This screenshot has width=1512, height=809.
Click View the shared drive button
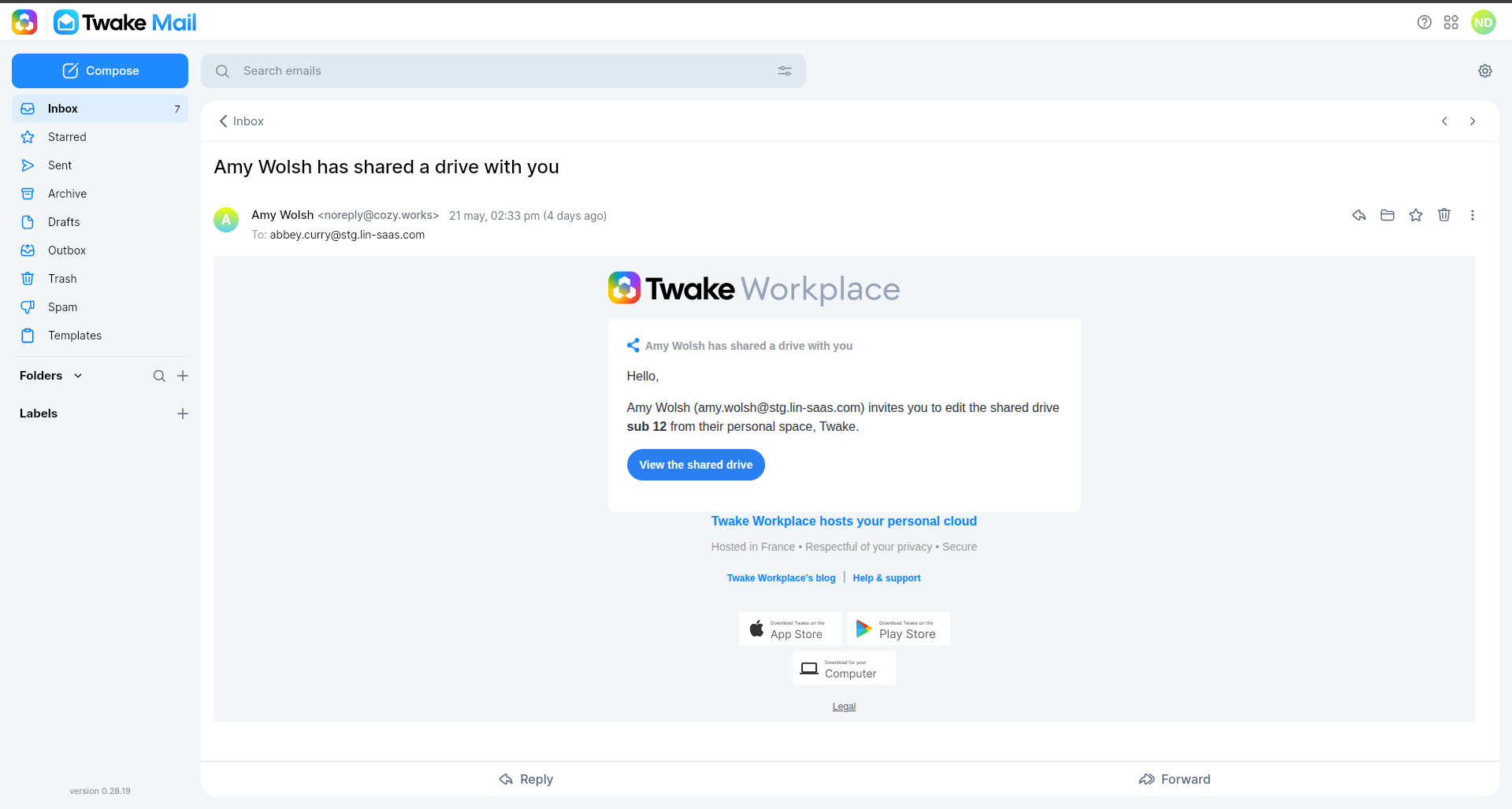(x=696, y=465)
